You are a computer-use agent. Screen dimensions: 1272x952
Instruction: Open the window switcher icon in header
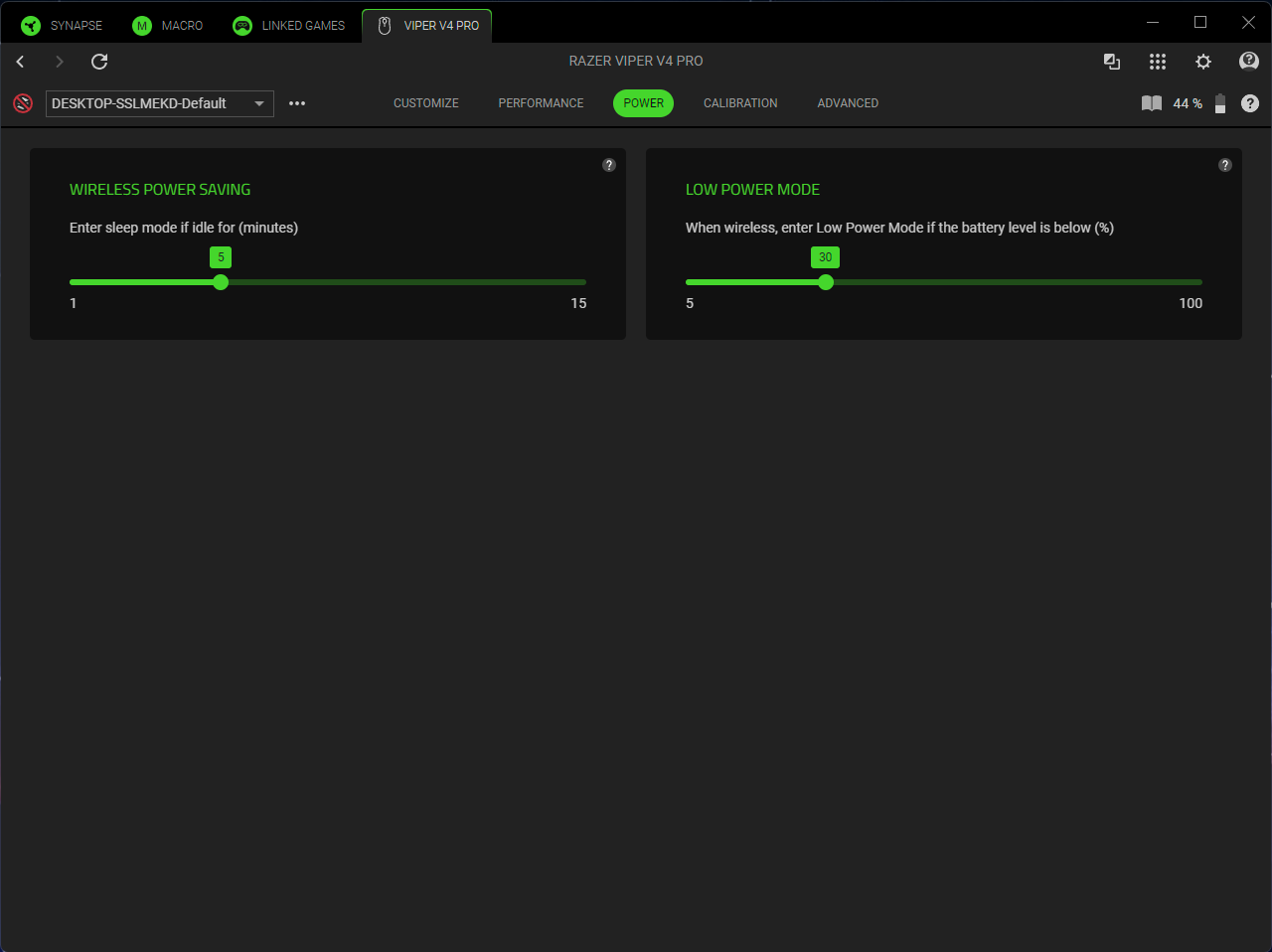[x=1112, y=62]
